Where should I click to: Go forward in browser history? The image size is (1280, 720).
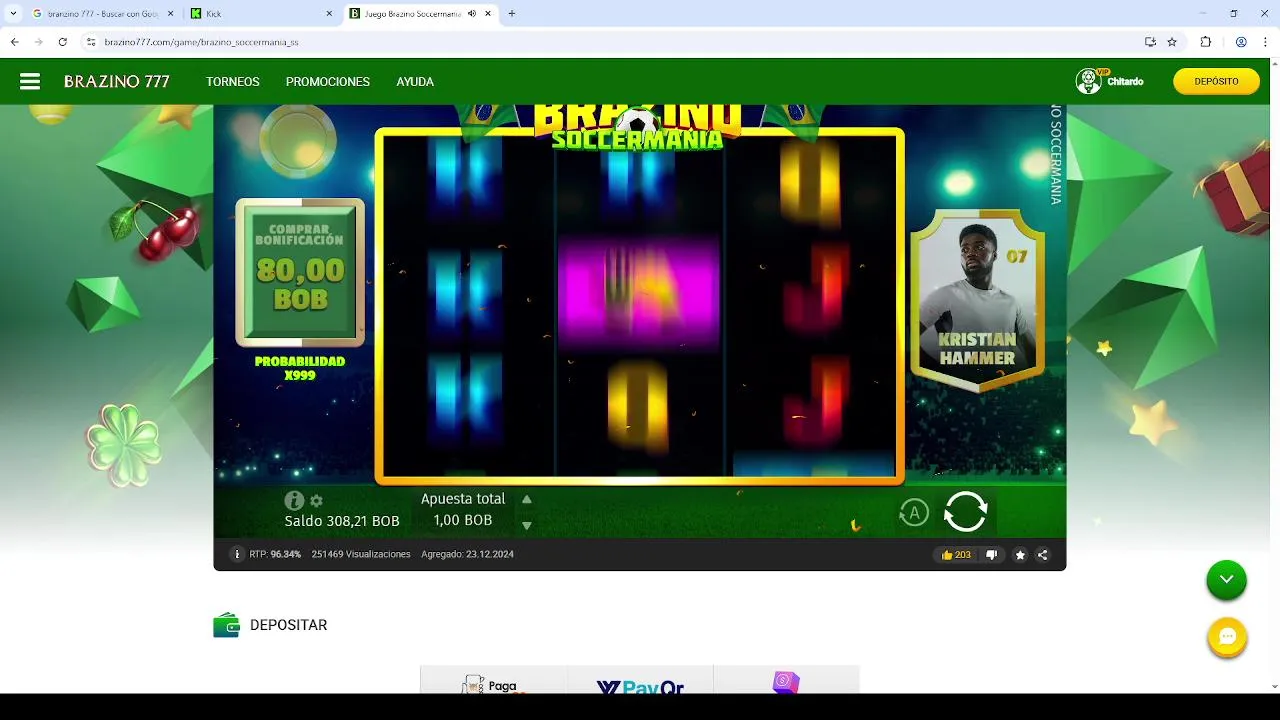[x=38, y=42]
